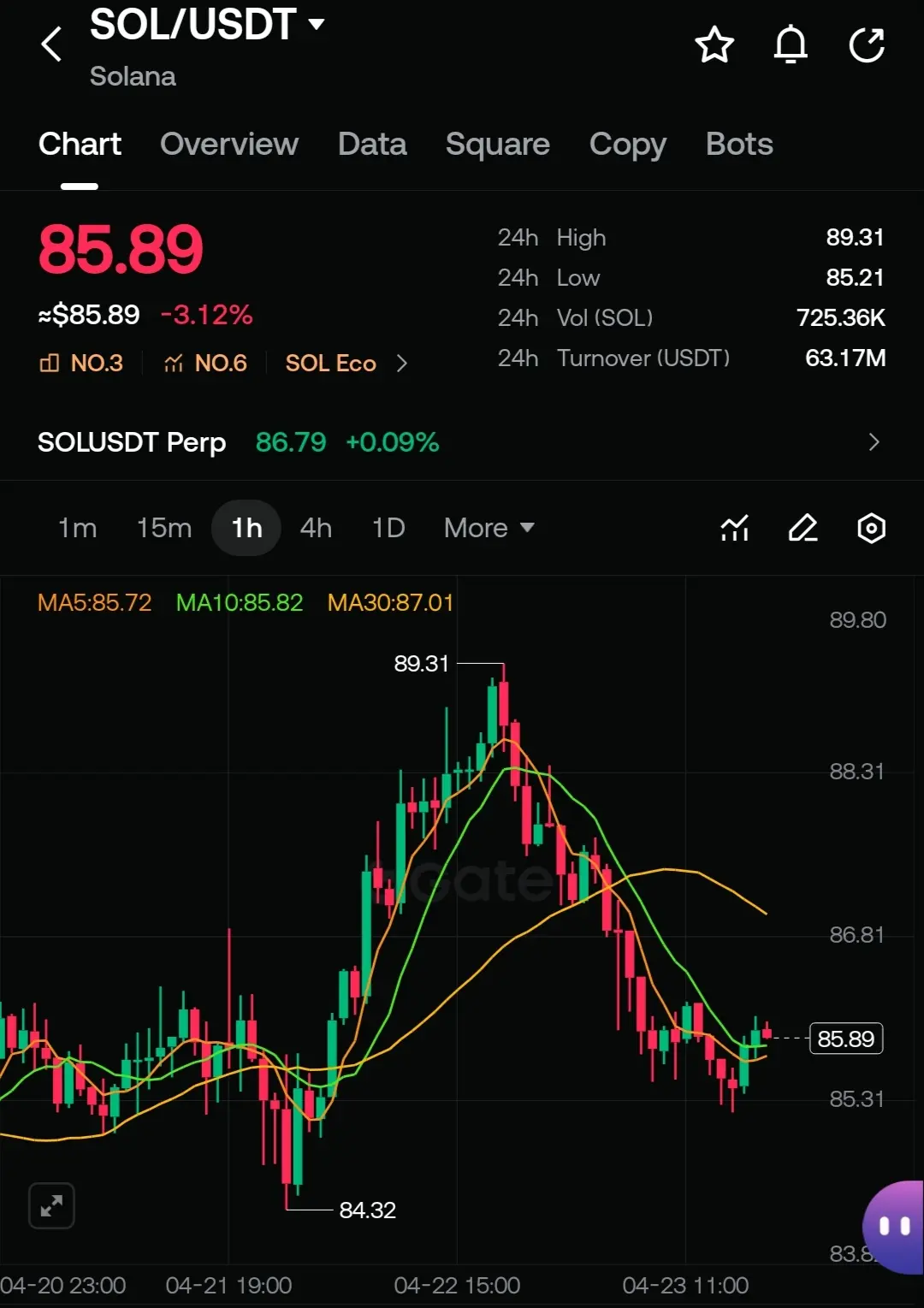Open the purple assistant bubble
Screen dimensions: 924x1308
[x=893, y=1227]
